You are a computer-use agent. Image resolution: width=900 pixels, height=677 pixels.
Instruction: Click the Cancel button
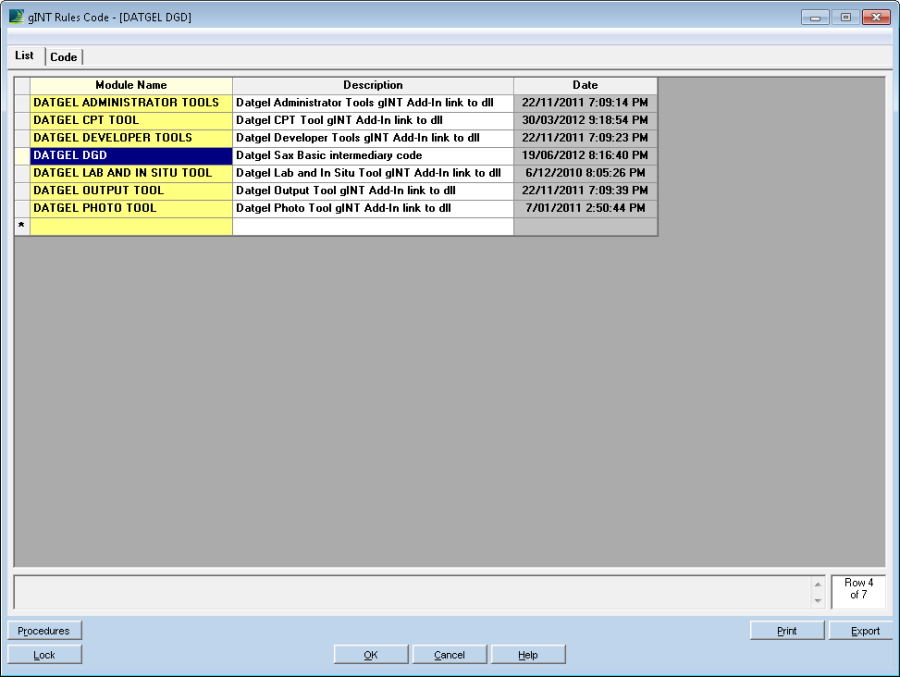pyautogui.click(x=449, y=655)
